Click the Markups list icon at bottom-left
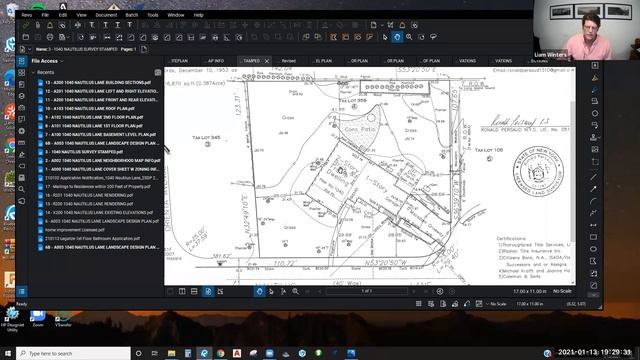 pos(22,291)
